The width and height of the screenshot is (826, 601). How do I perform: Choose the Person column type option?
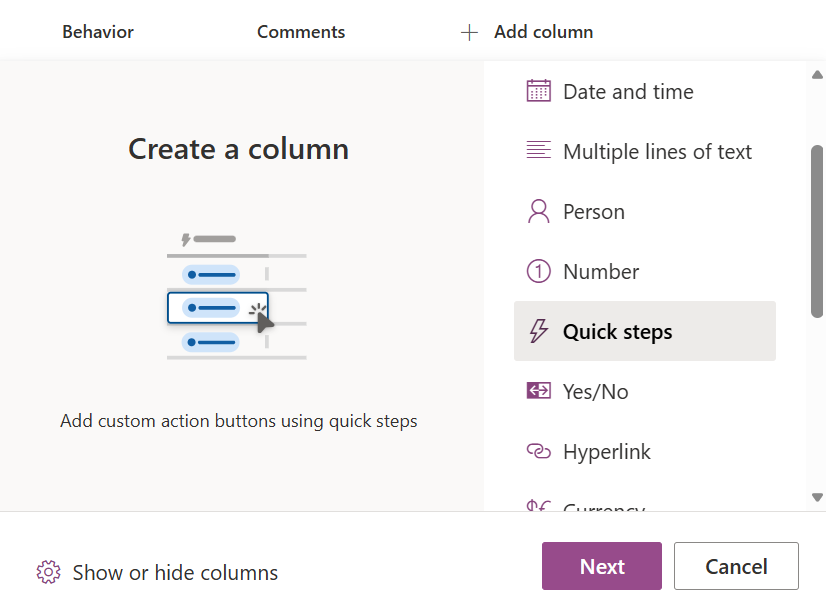593,212
